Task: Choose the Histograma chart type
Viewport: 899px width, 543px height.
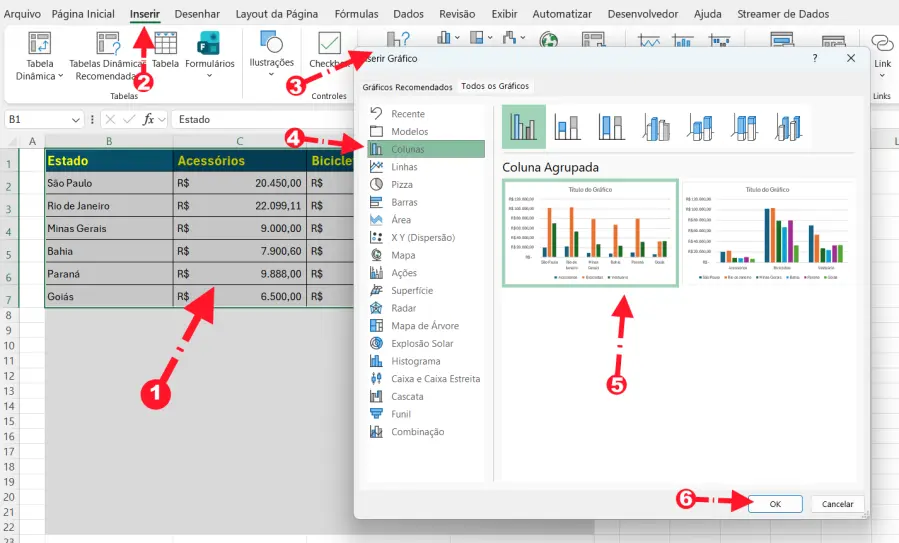Action: [x=376, y=361]
